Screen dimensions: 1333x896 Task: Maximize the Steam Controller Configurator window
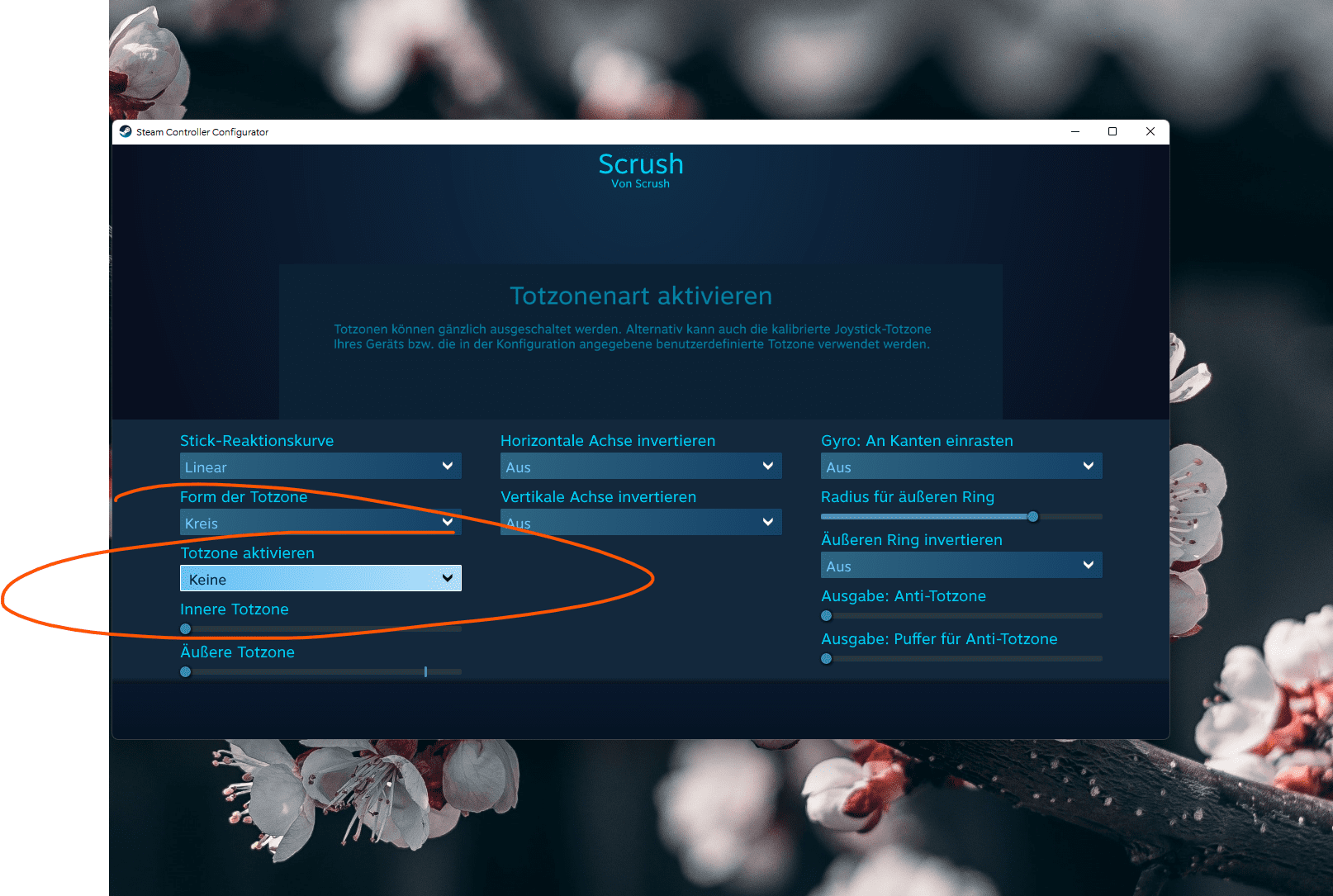(x=1112, y=131)
